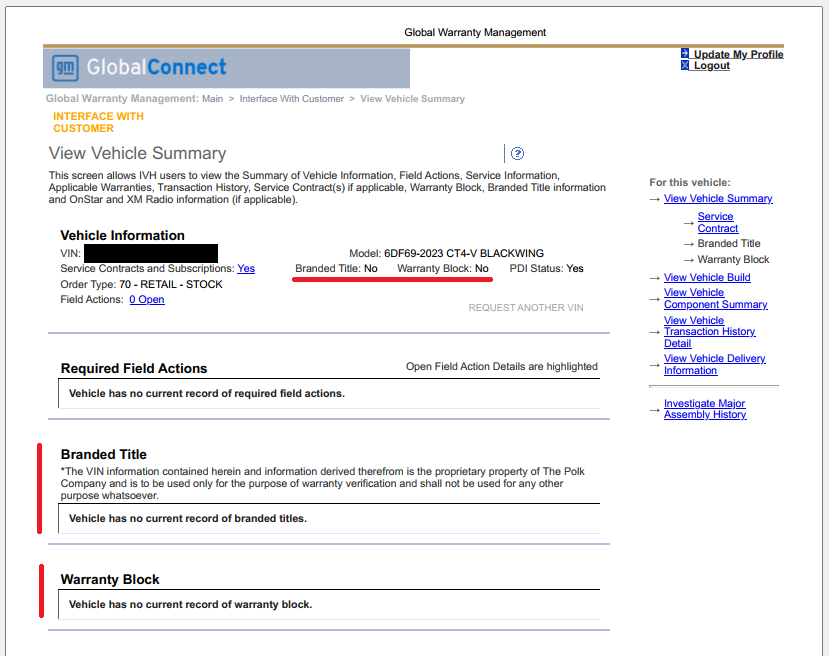
Task: Click the Update My Profile arrow icon
Action: click(x=685, y=53)
